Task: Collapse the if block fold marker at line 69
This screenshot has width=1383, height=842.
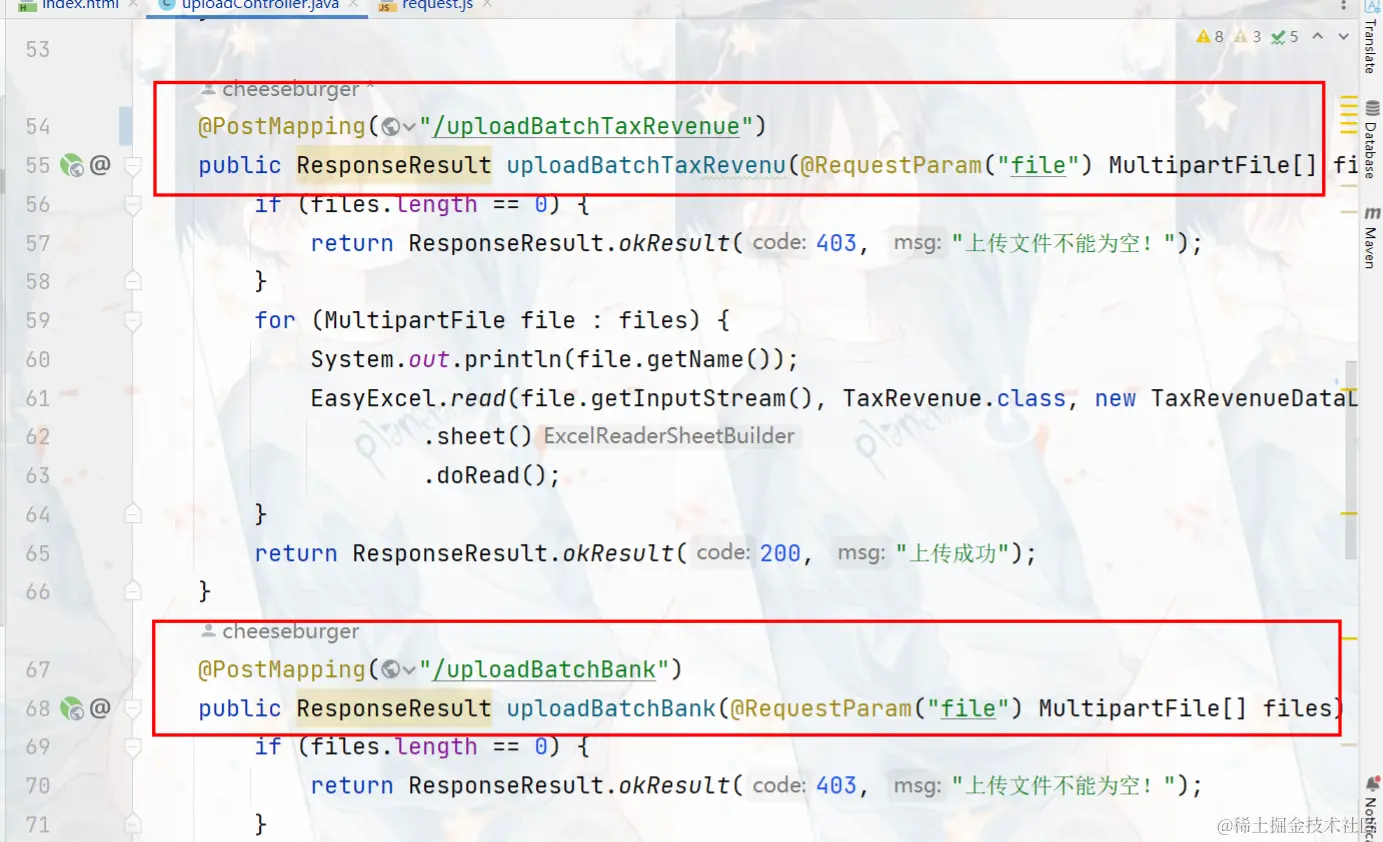Action: tap(133, 747)
